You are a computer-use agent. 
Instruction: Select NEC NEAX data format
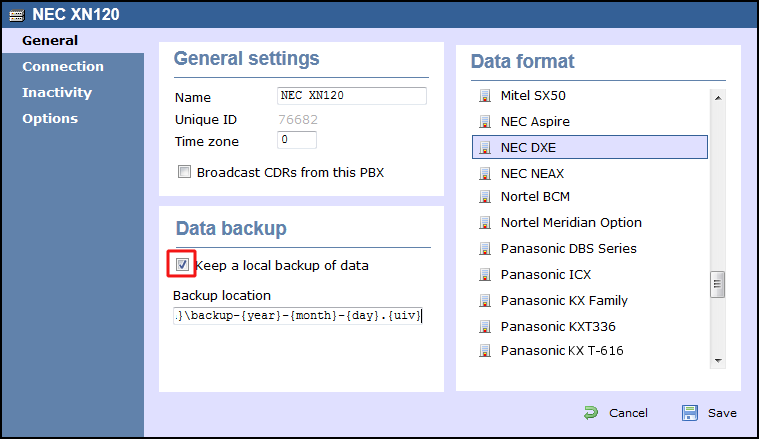coord(532,173)
